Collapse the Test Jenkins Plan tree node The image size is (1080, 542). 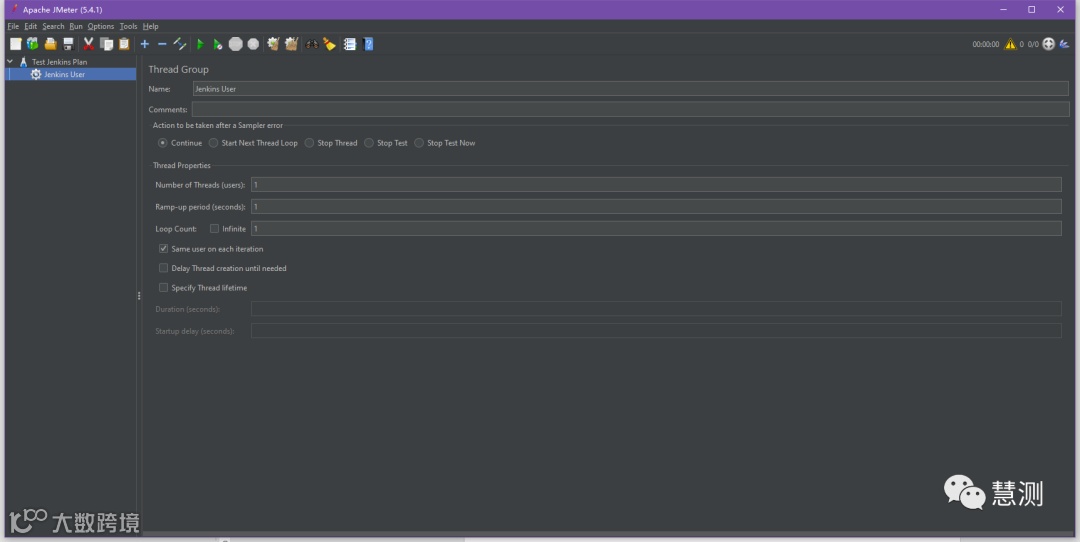pos(10,61)
